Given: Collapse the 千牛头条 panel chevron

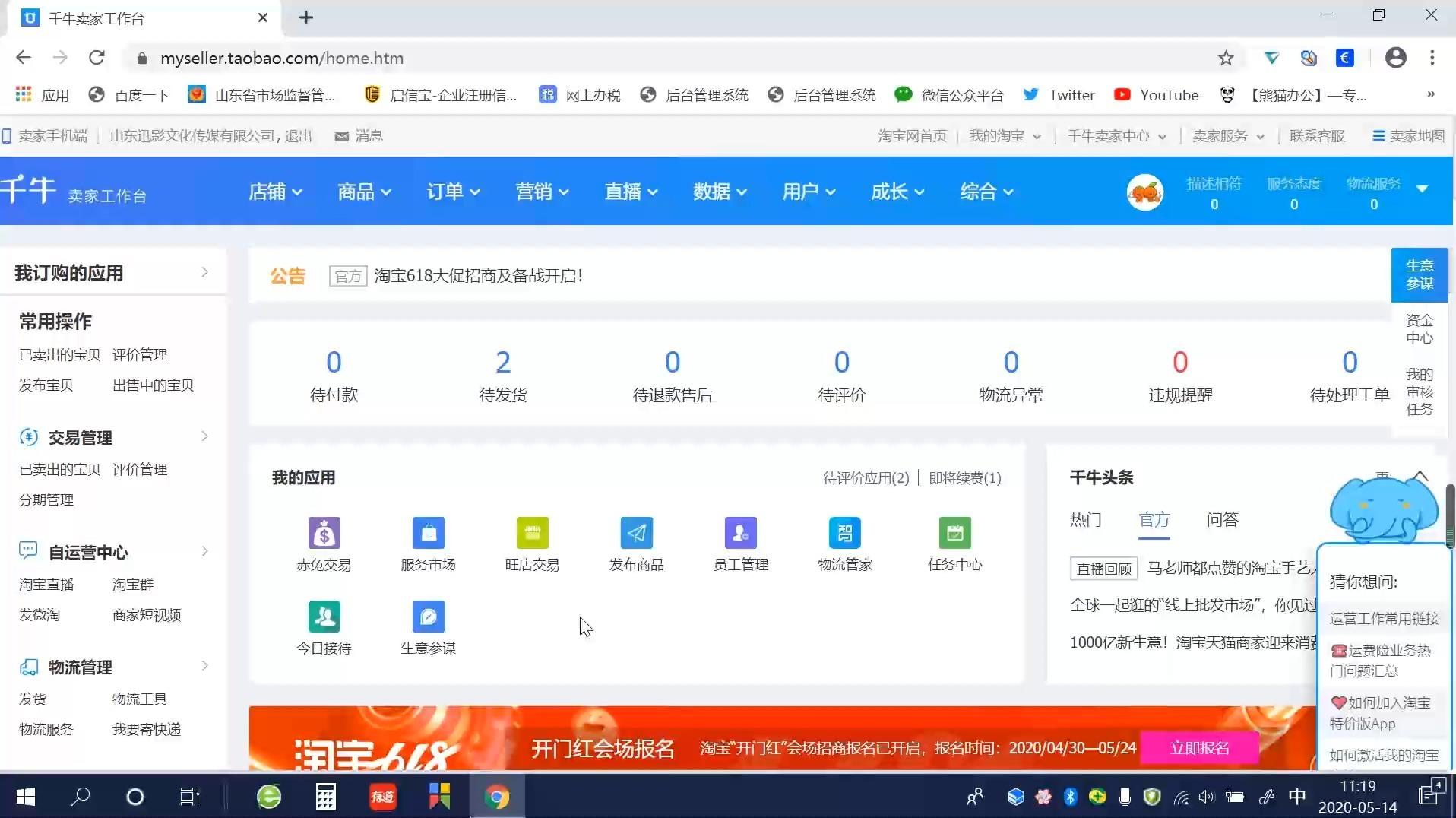Looking at the screenshot, I should [1420, 477].
